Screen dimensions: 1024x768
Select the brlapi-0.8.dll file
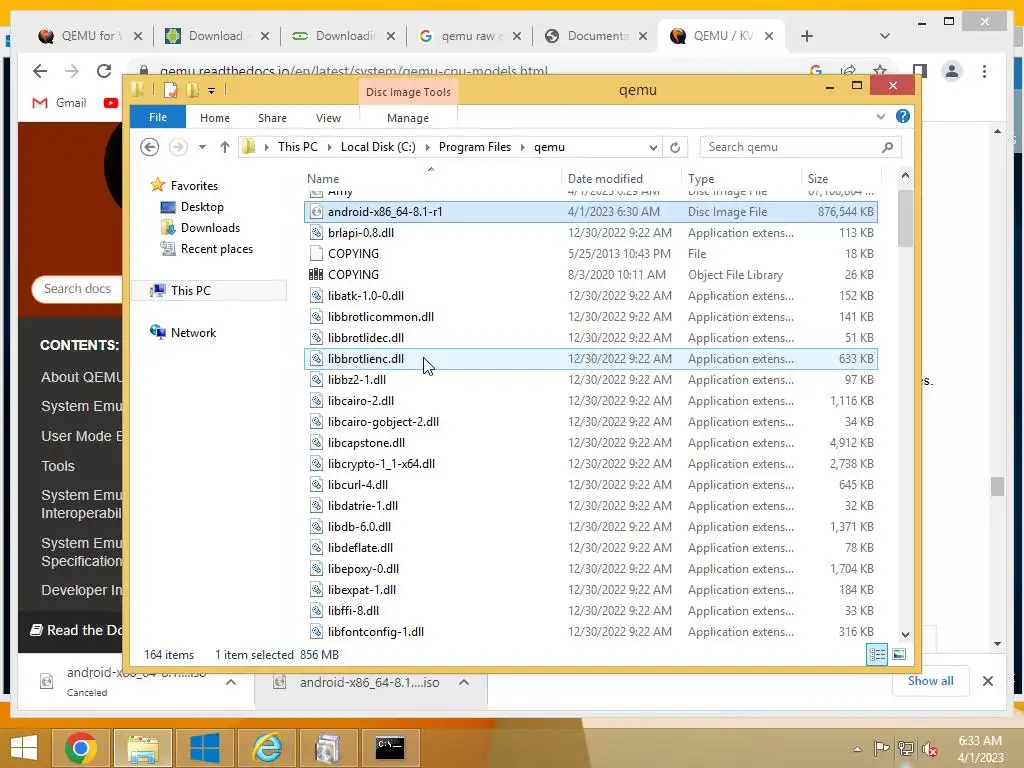[591, 232]
